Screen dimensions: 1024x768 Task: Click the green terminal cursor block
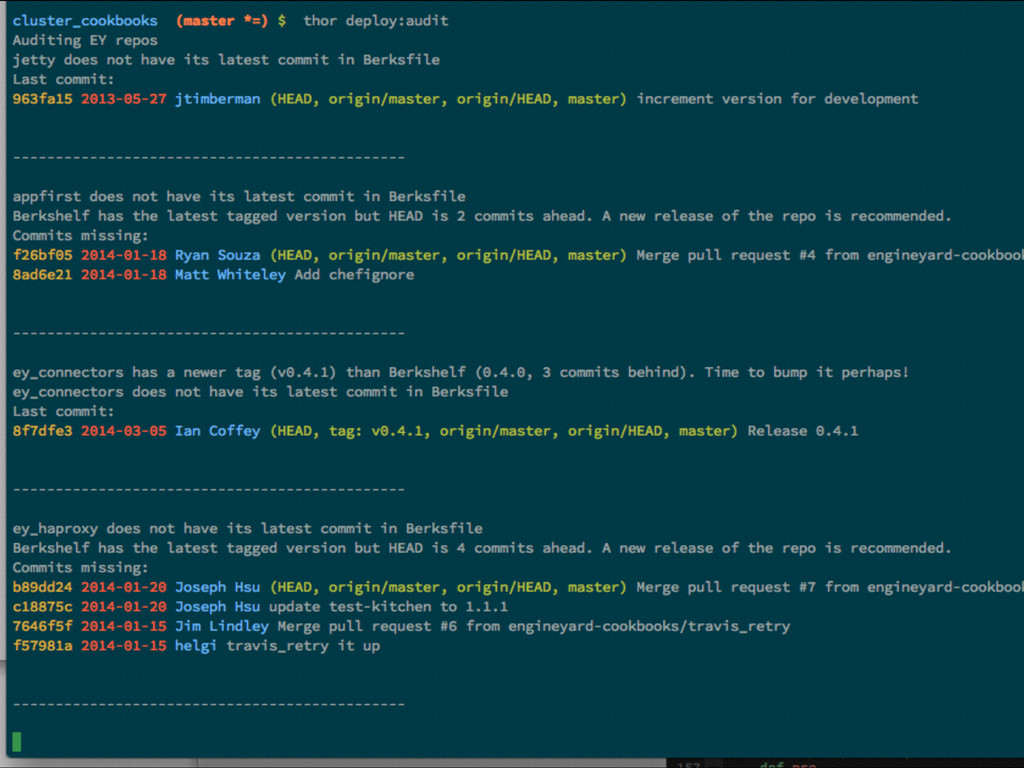(x=17, y=742)
